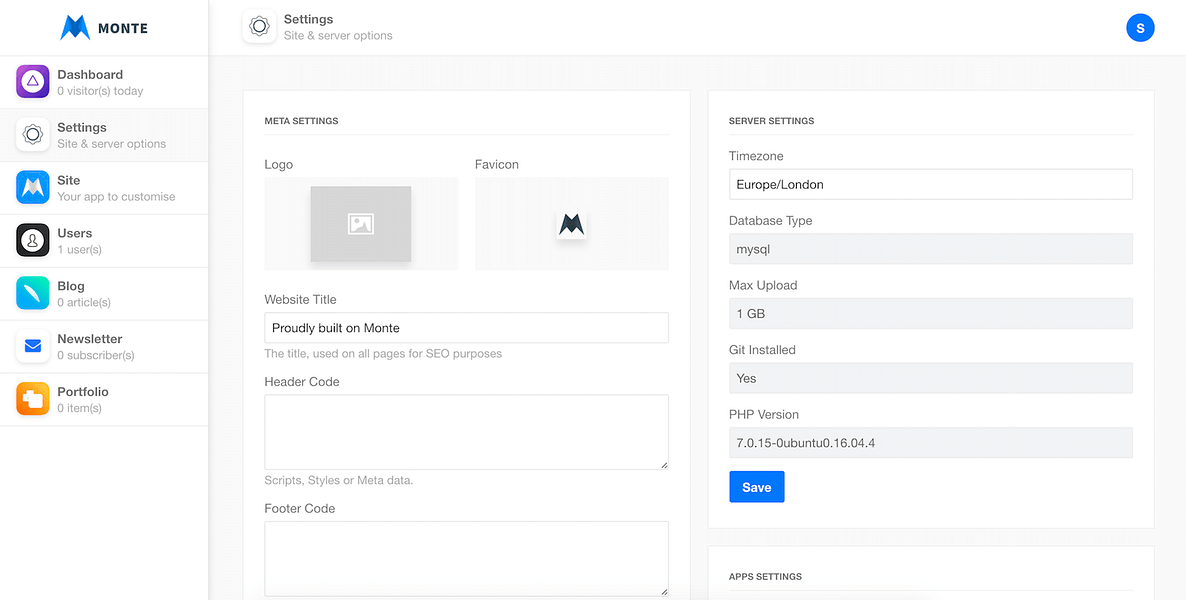The height and width of the screenshot is (600, 1186).
Task: Open '0 article(s)' Blog entry
Action: pos(104,294)
